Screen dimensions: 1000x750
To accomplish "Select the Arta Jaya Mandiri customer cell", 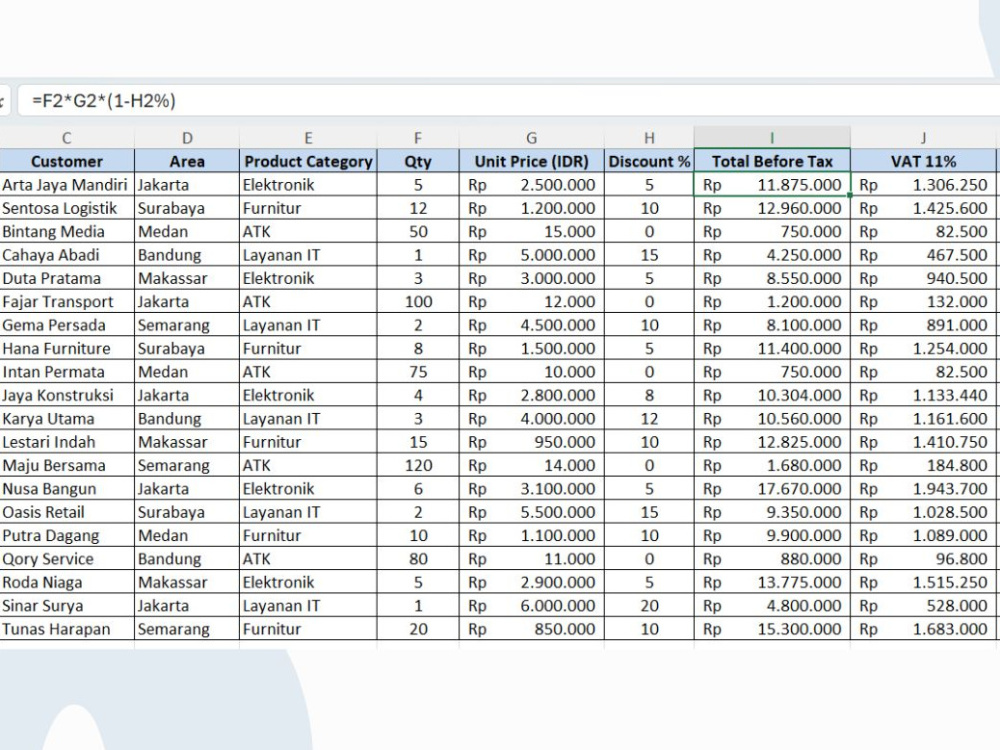I will pos(67,185).
